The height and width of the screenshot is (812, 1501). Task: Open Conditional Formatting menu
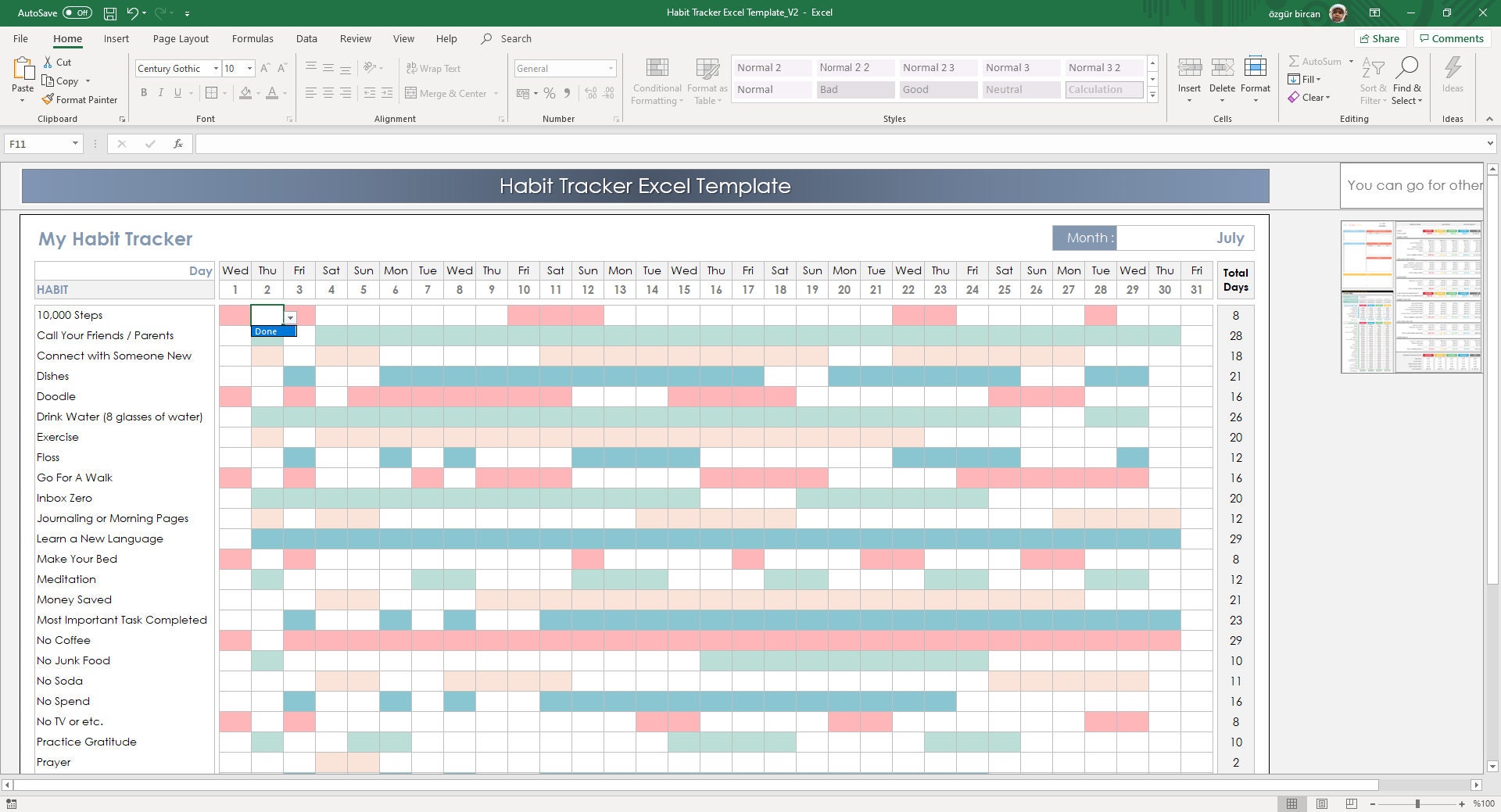tap(657, 81)
